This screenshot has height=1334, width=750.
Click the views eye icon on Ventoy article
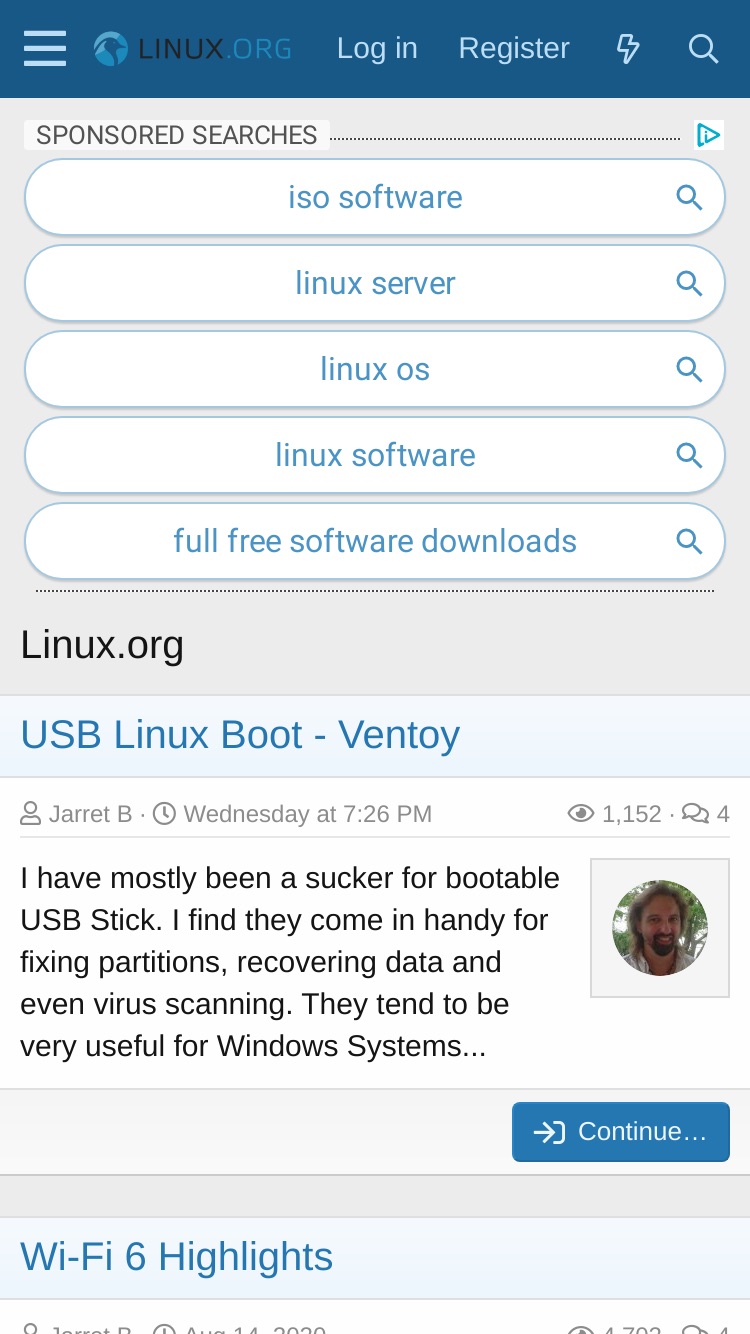point(581,814)
